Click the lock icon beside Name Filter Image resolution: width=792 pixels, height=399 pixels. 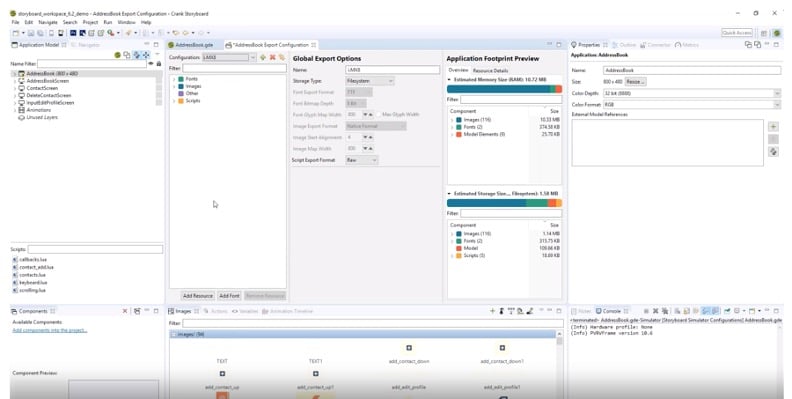[x=159, y=64]
